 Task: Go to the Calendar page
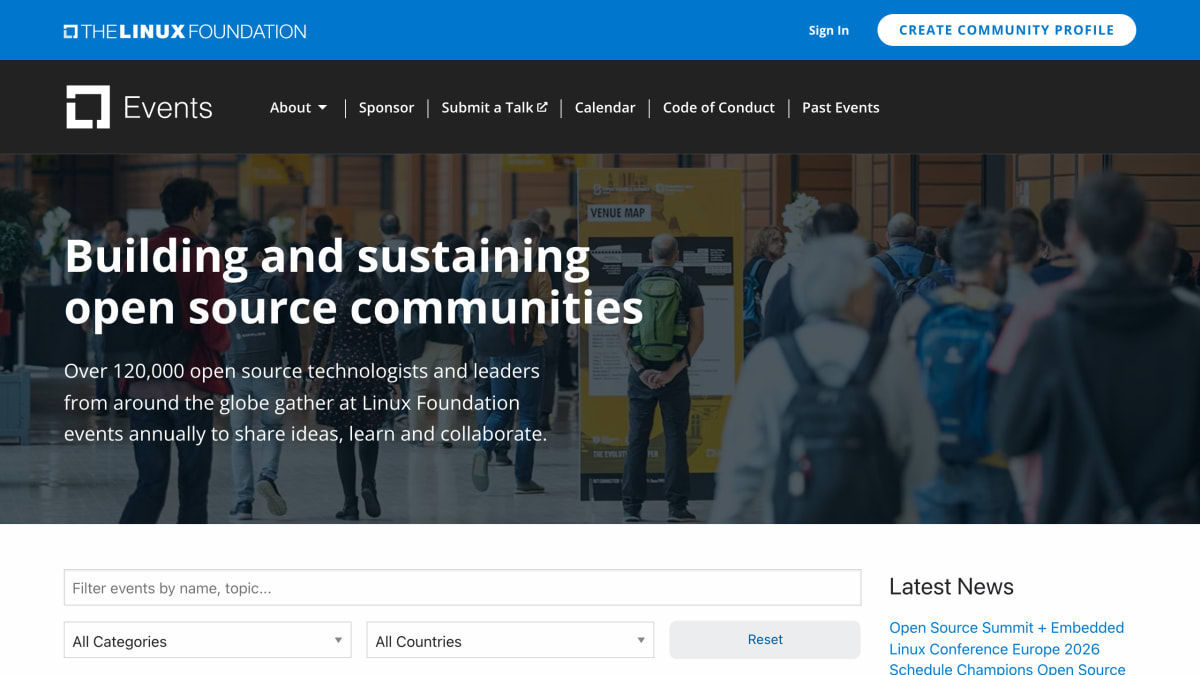pyautogui.click(x=605, y=107)
